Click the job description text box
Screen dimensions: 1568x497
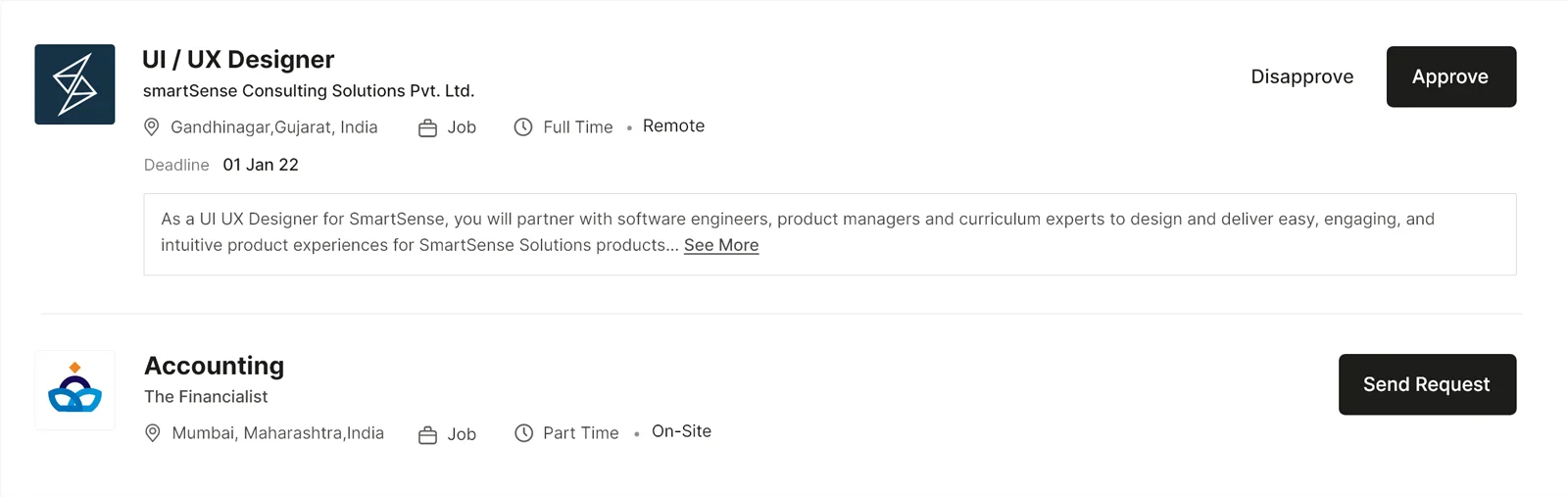(829, 233)
